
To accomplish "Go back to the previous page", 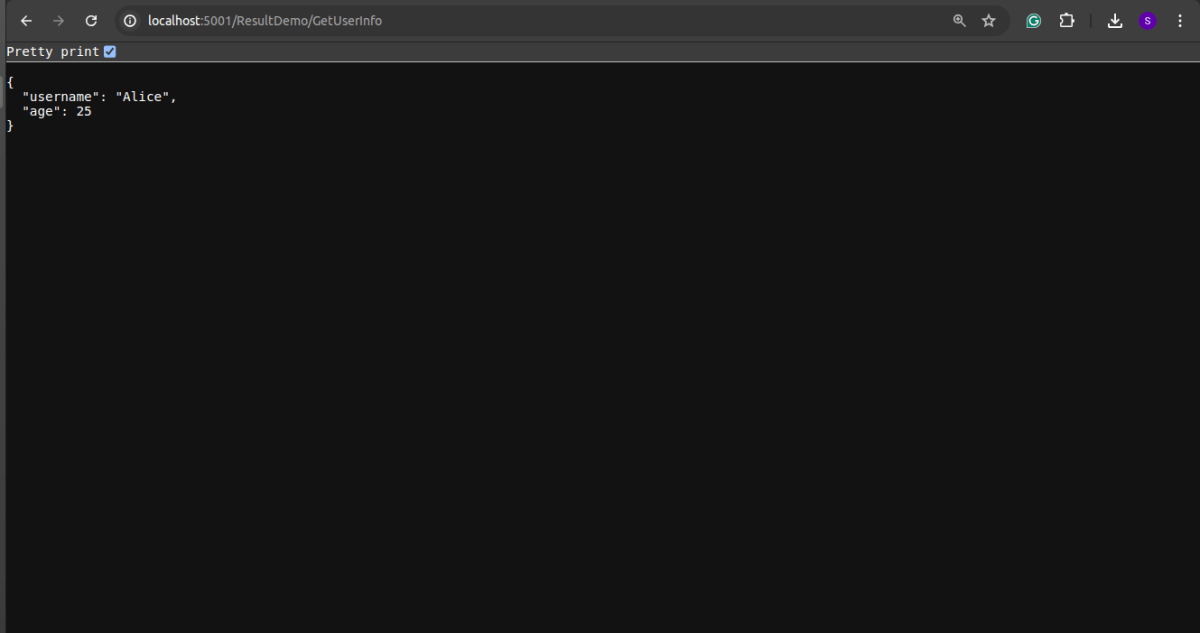I will tap(26, 20).
